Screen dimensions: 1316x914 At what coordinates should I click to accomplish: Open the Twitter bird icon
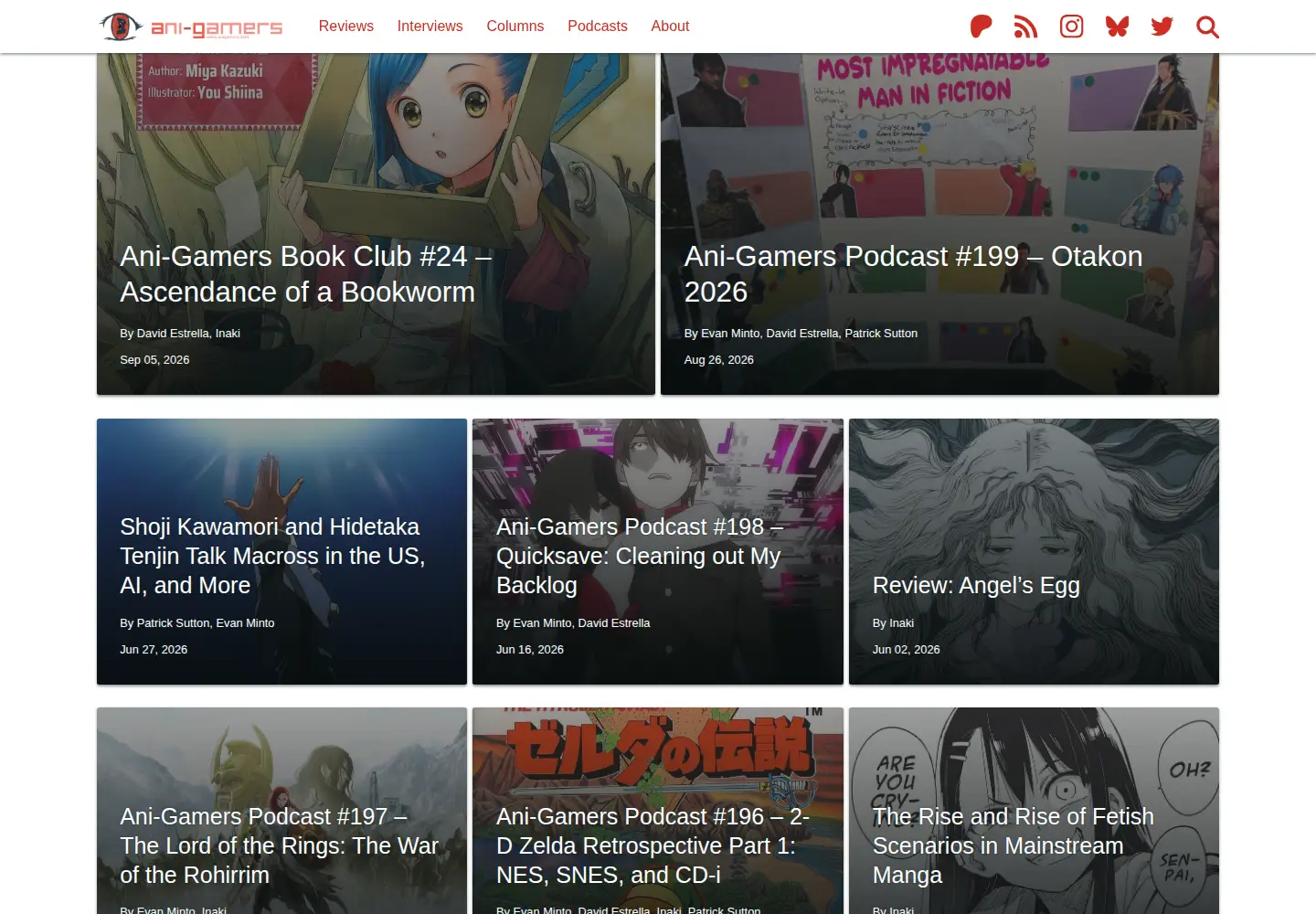point(1162,27)
